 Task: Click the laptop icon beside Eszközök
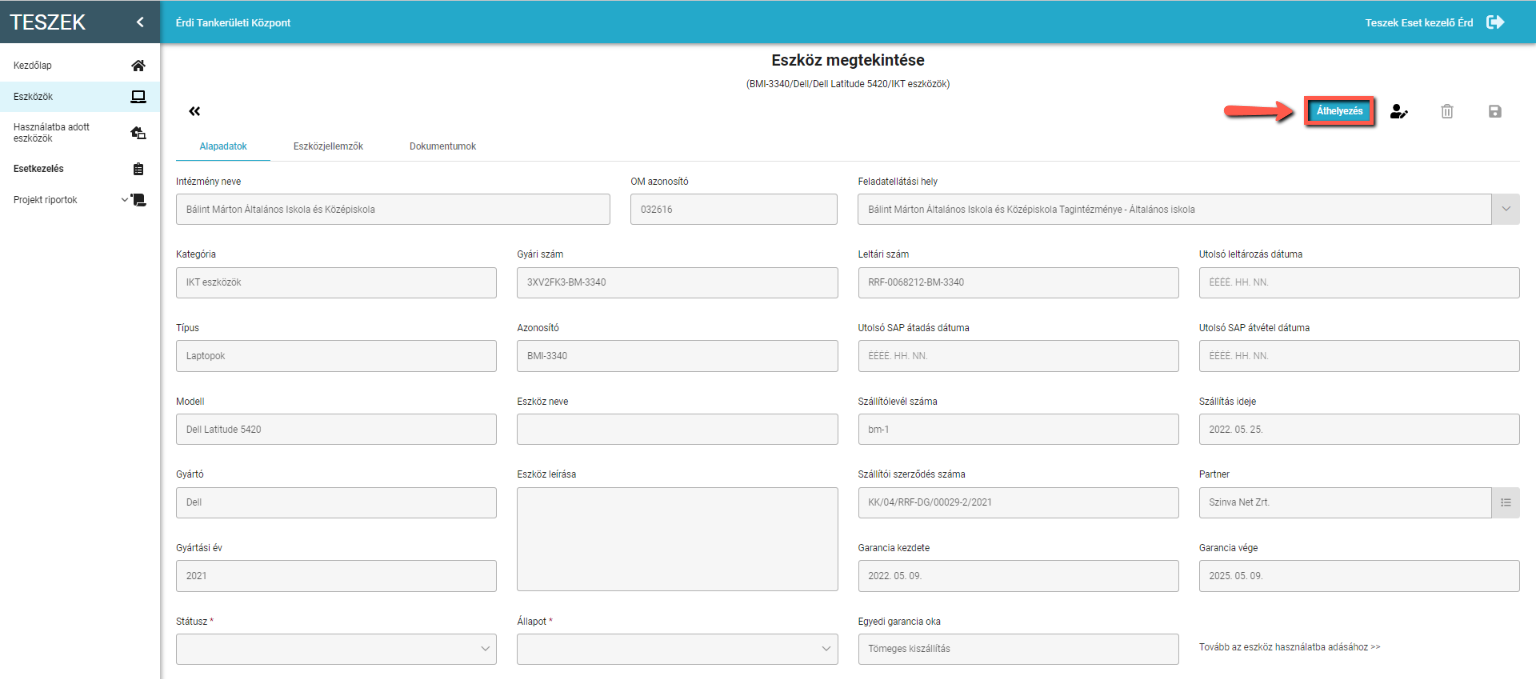coord(139,97)
